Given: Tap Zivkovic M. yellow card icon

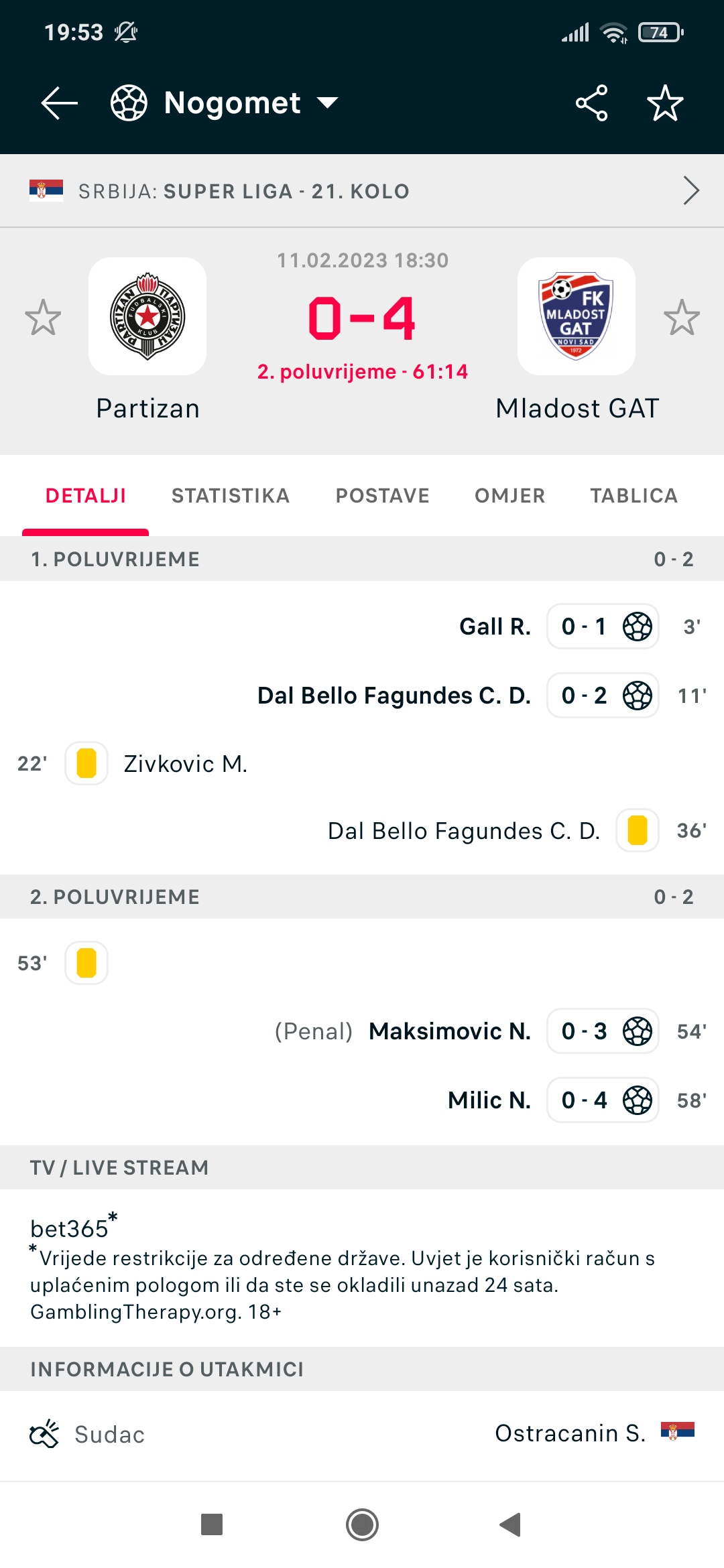Looking at the screenshot, I should click(86, 763).
